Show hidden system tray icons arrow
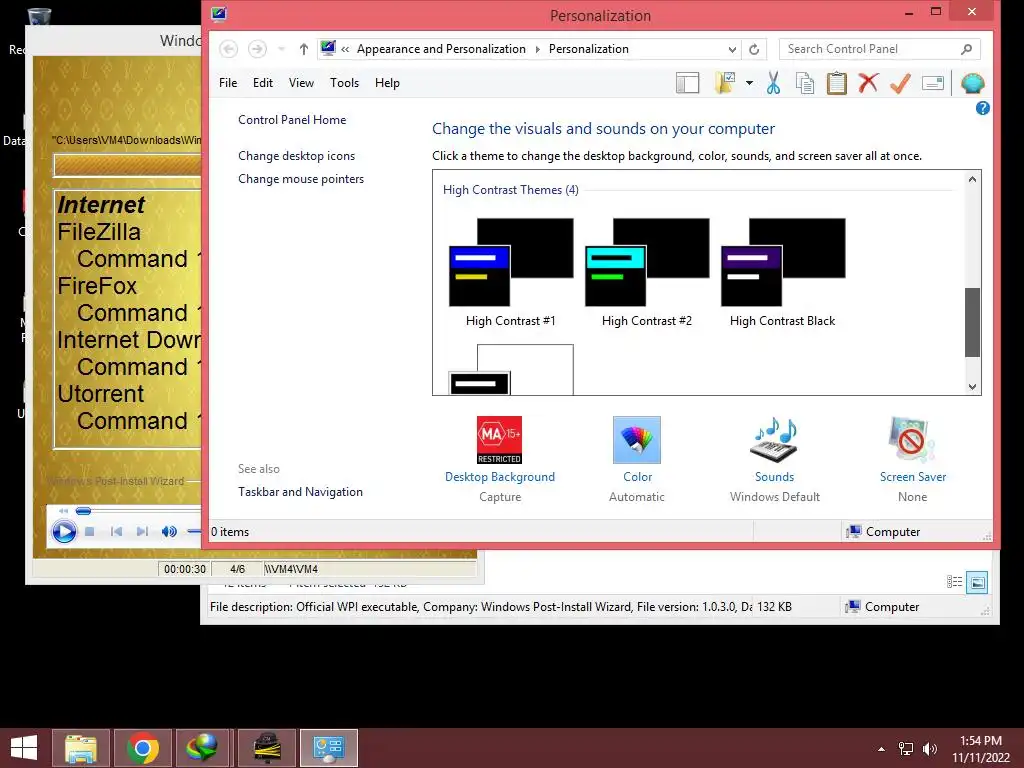 881,749
